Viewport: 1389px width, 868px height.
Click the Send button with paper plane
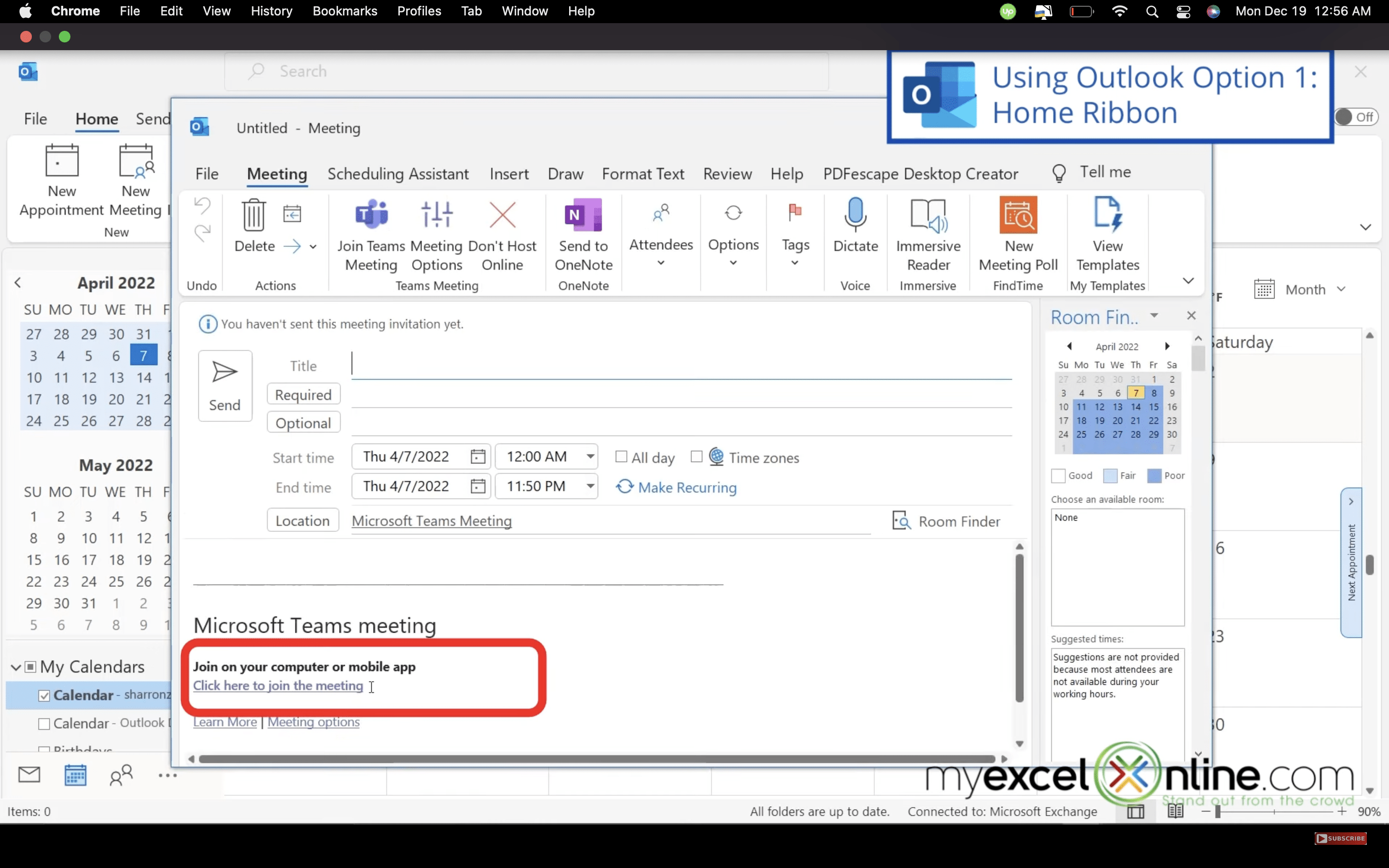(x=225, y=386)
